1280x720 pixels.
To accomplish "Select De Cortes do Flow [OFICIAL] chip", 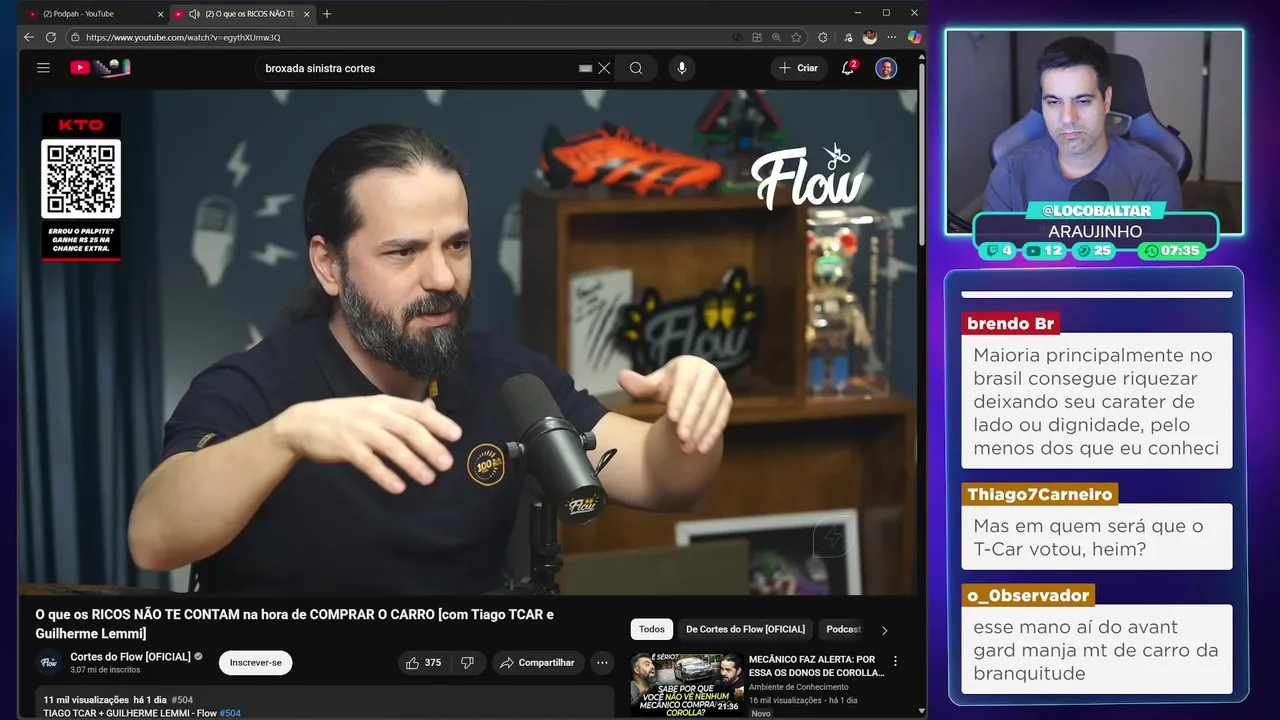I will pos(745,629).
